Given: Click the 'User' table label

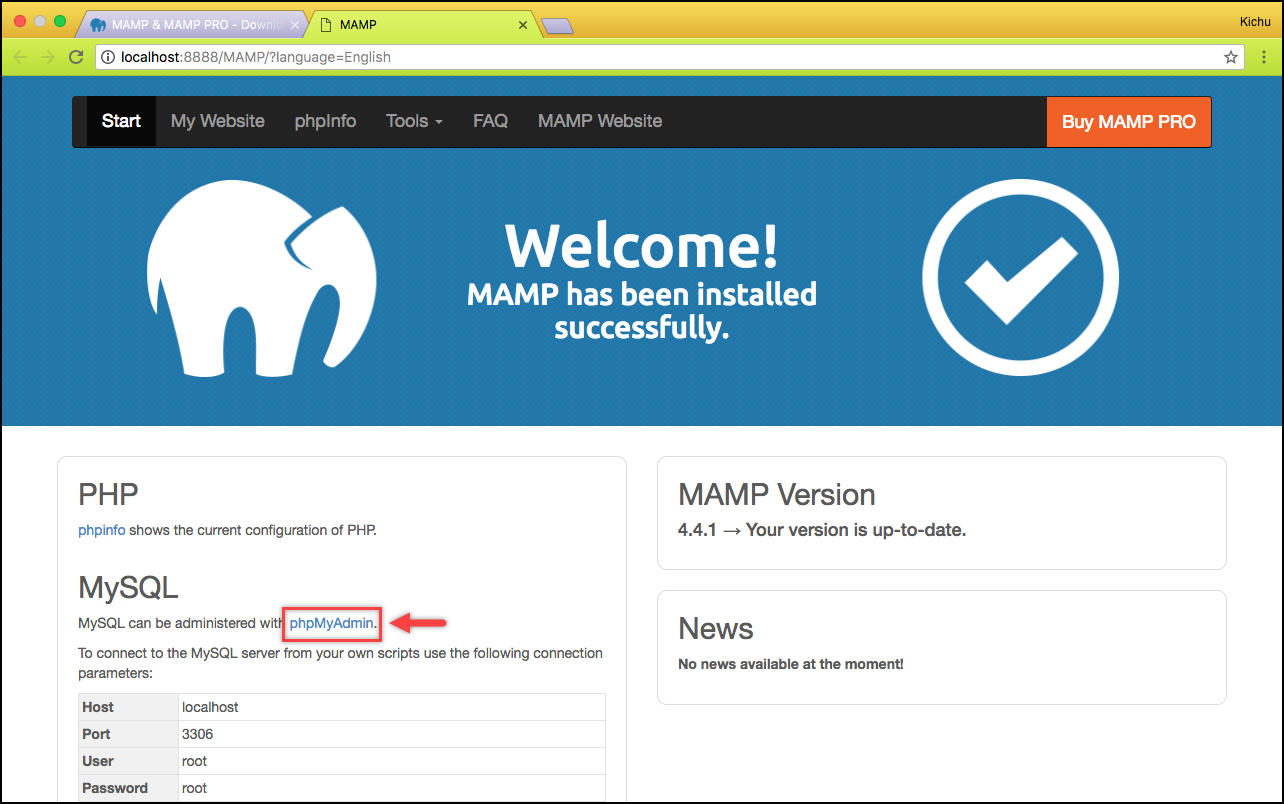Looking at the screenshot, I should pyautogui.click(x=98, y=761).
